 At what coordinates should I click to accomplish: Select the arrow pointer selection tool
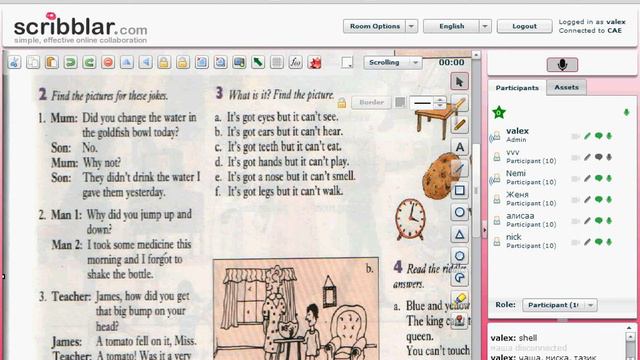[460, 82]
